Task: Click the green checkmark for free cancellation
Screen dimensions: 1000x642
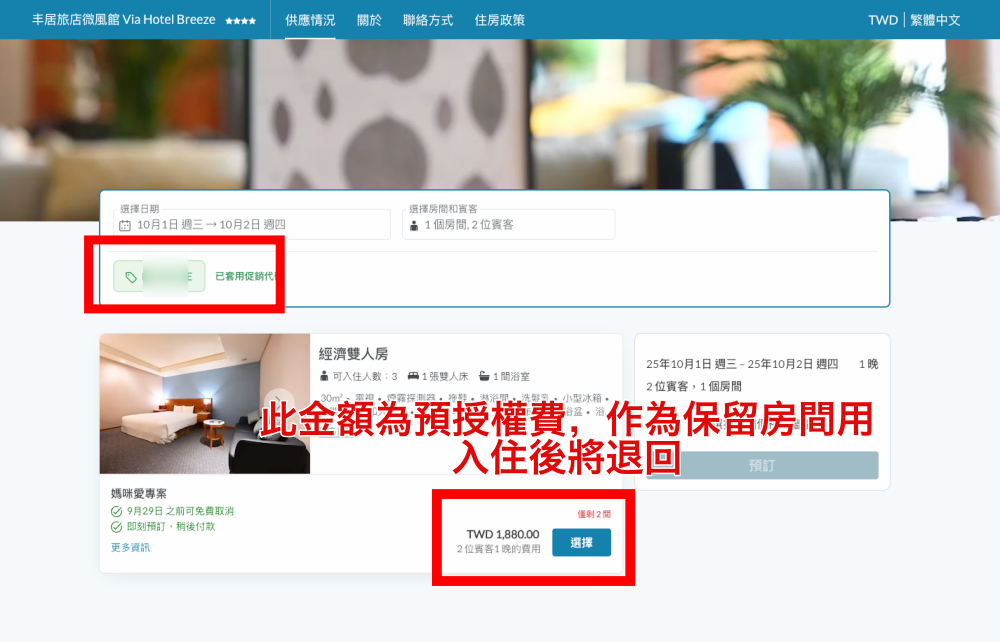Action: [117, 512]
